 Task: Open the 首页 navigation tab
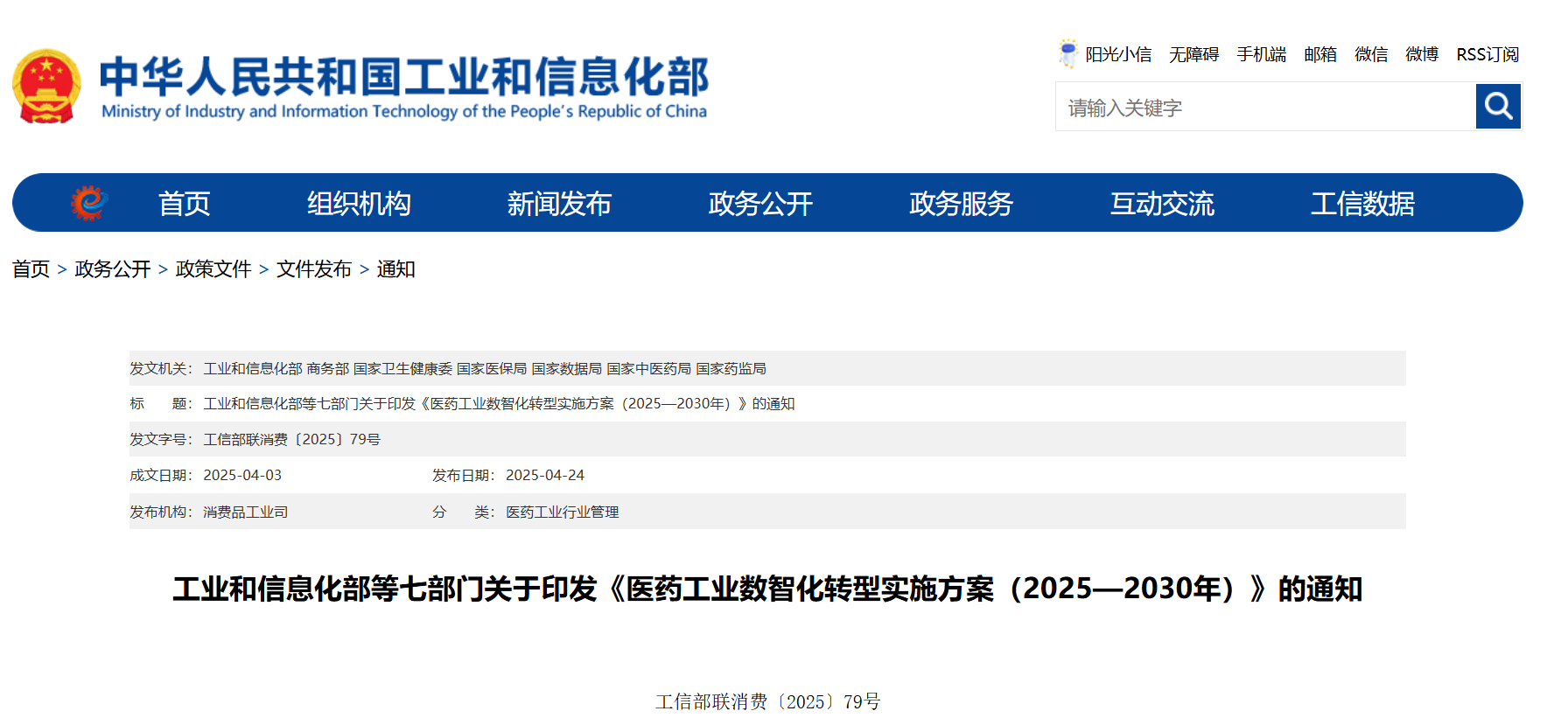point(184,204)
